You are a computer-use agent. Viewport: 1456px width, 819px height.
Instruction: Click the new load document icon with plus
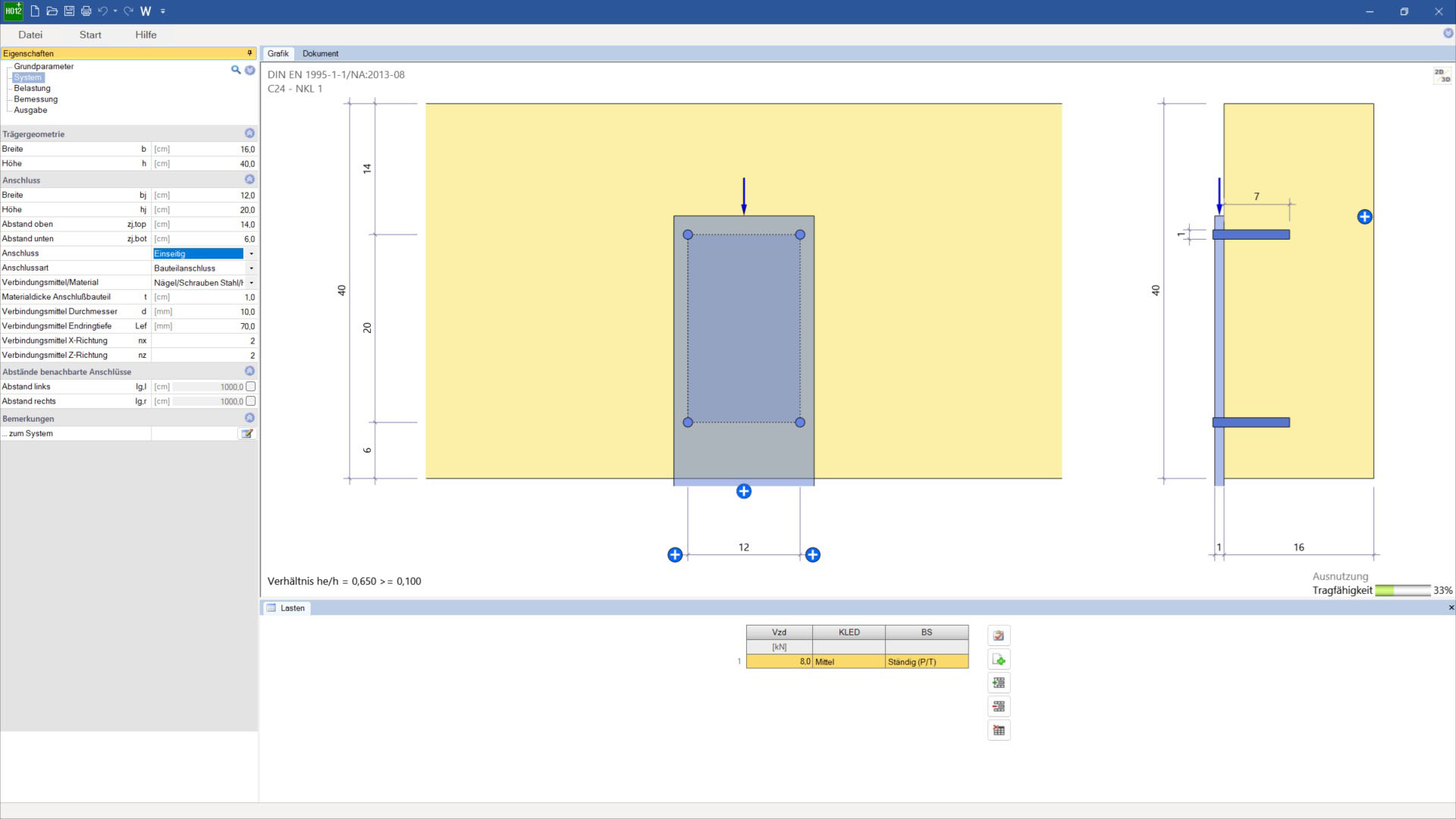[999, 660]
